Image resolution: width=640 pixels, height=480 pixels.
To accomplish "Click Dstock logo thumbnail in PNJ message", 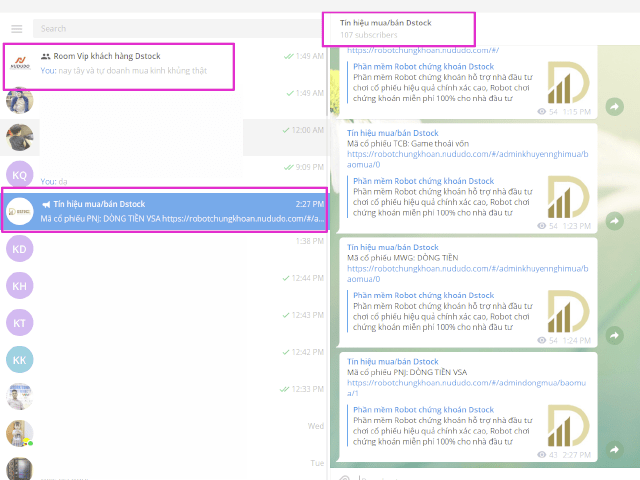I will [569, 425].
